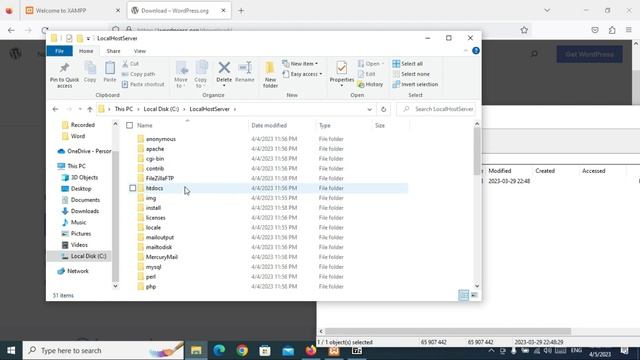640x360 pixels.
Task: Click the History command
Action: [370, 84]
